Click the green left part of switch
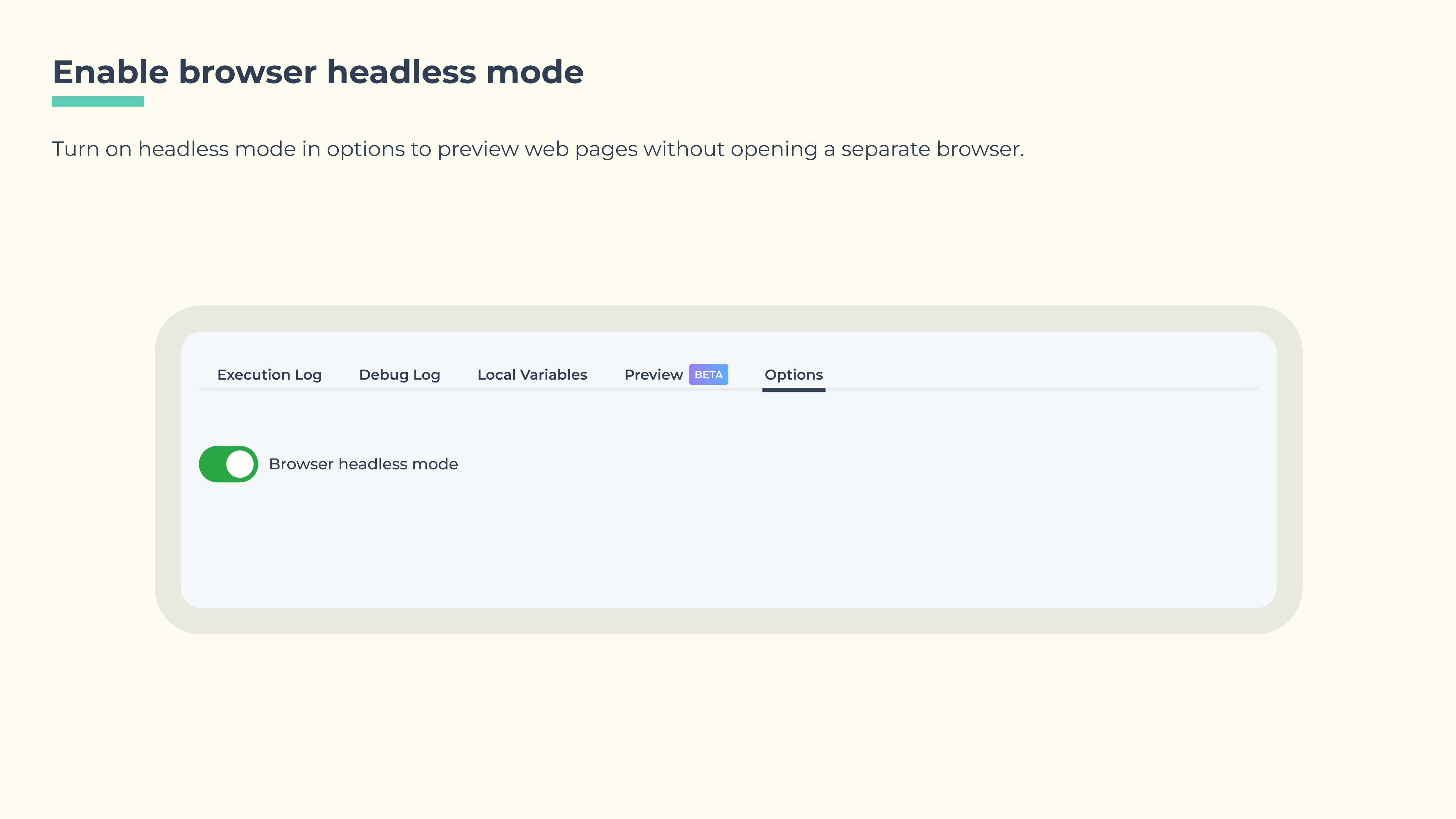Viewport: 1456px width, 819px height. click(212, 464)
